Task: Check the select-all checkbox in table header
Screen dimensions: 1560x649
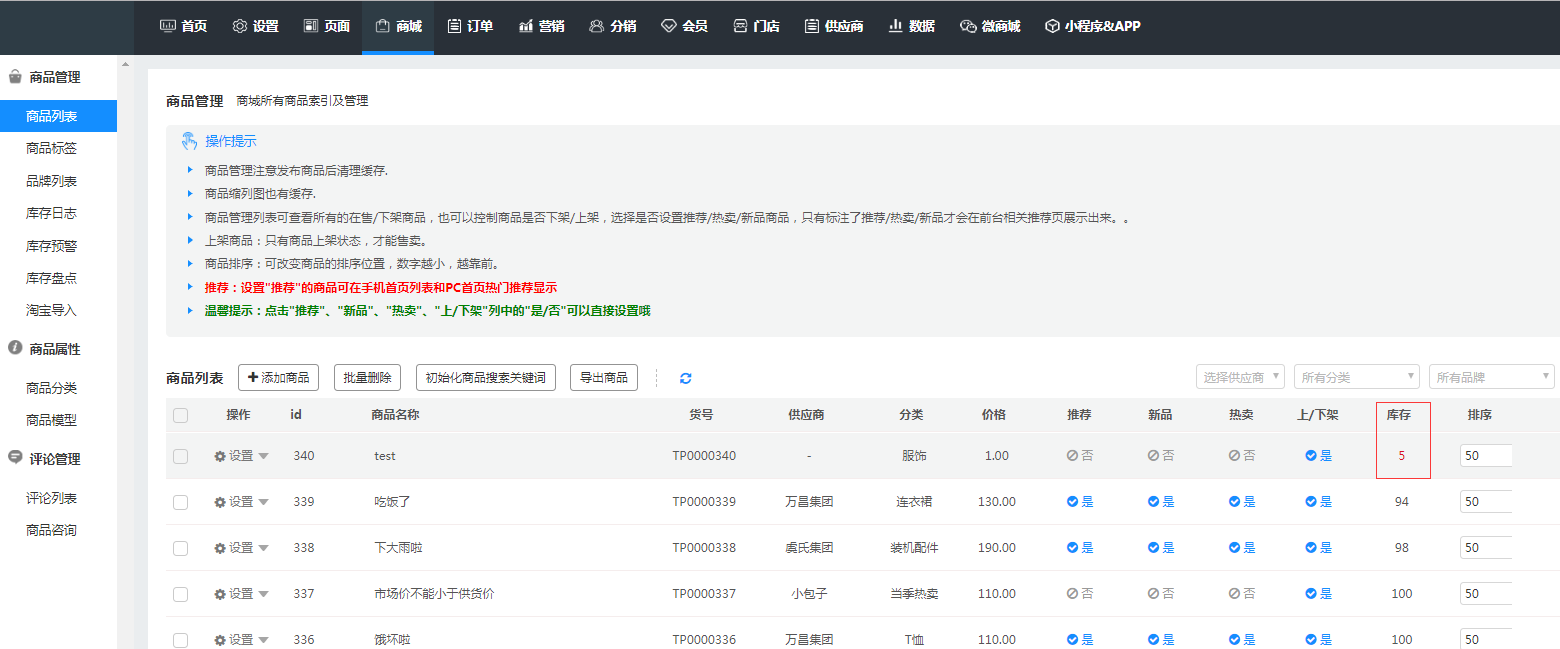Action: (180, 415)
